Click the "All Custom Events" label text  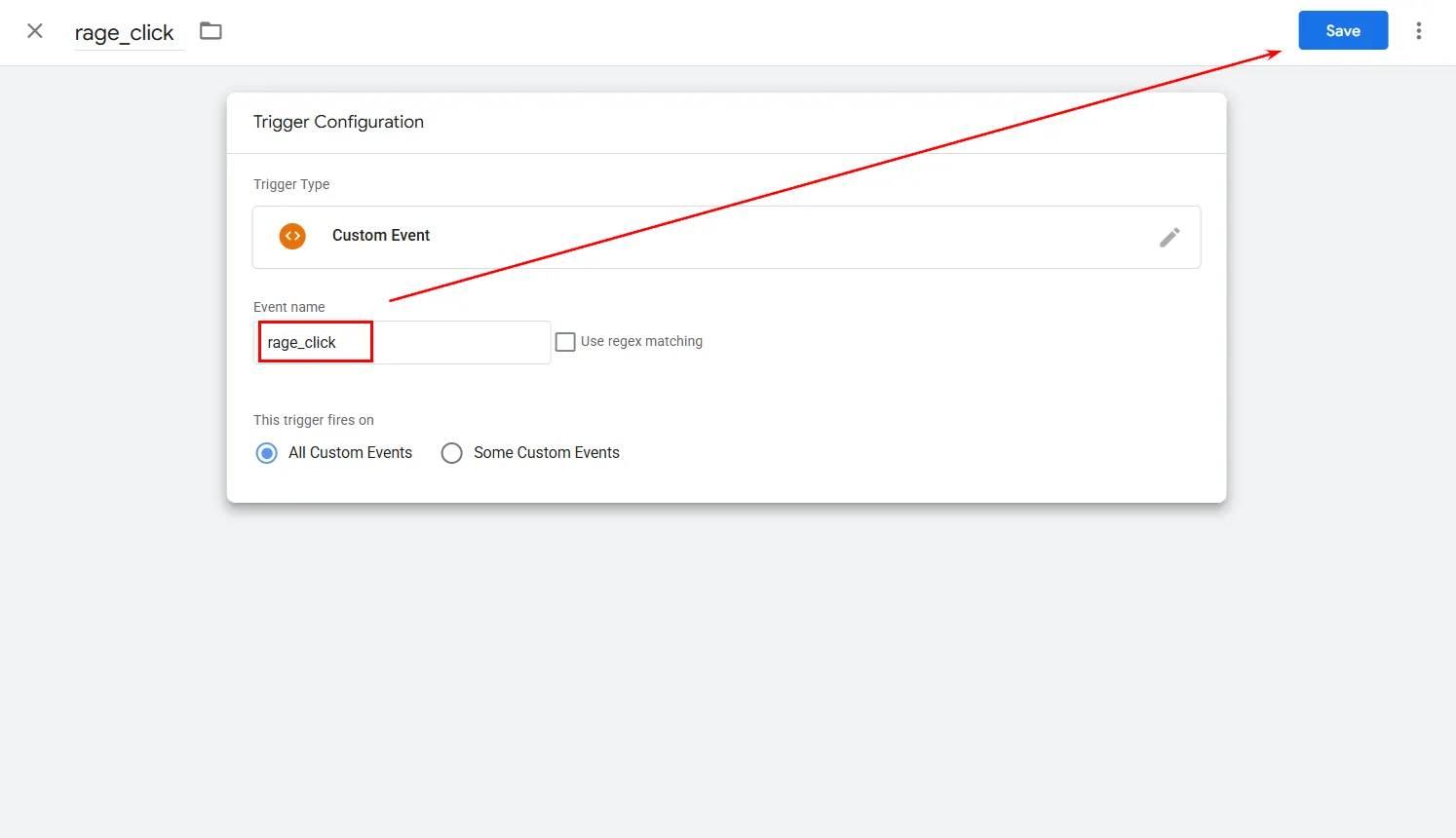pos(350,453)
